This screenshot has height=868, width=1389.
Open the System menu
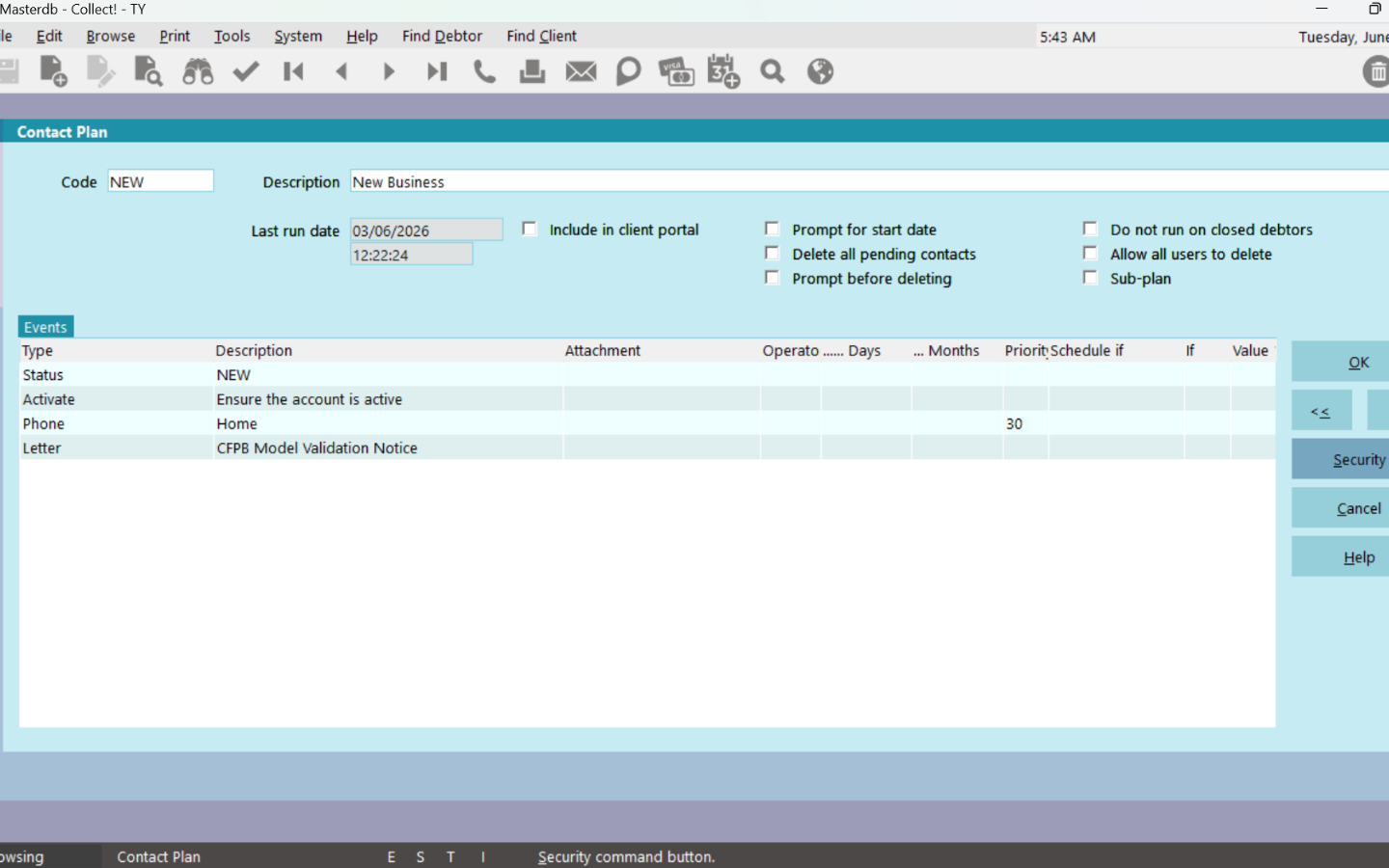(x=298, y=36)
